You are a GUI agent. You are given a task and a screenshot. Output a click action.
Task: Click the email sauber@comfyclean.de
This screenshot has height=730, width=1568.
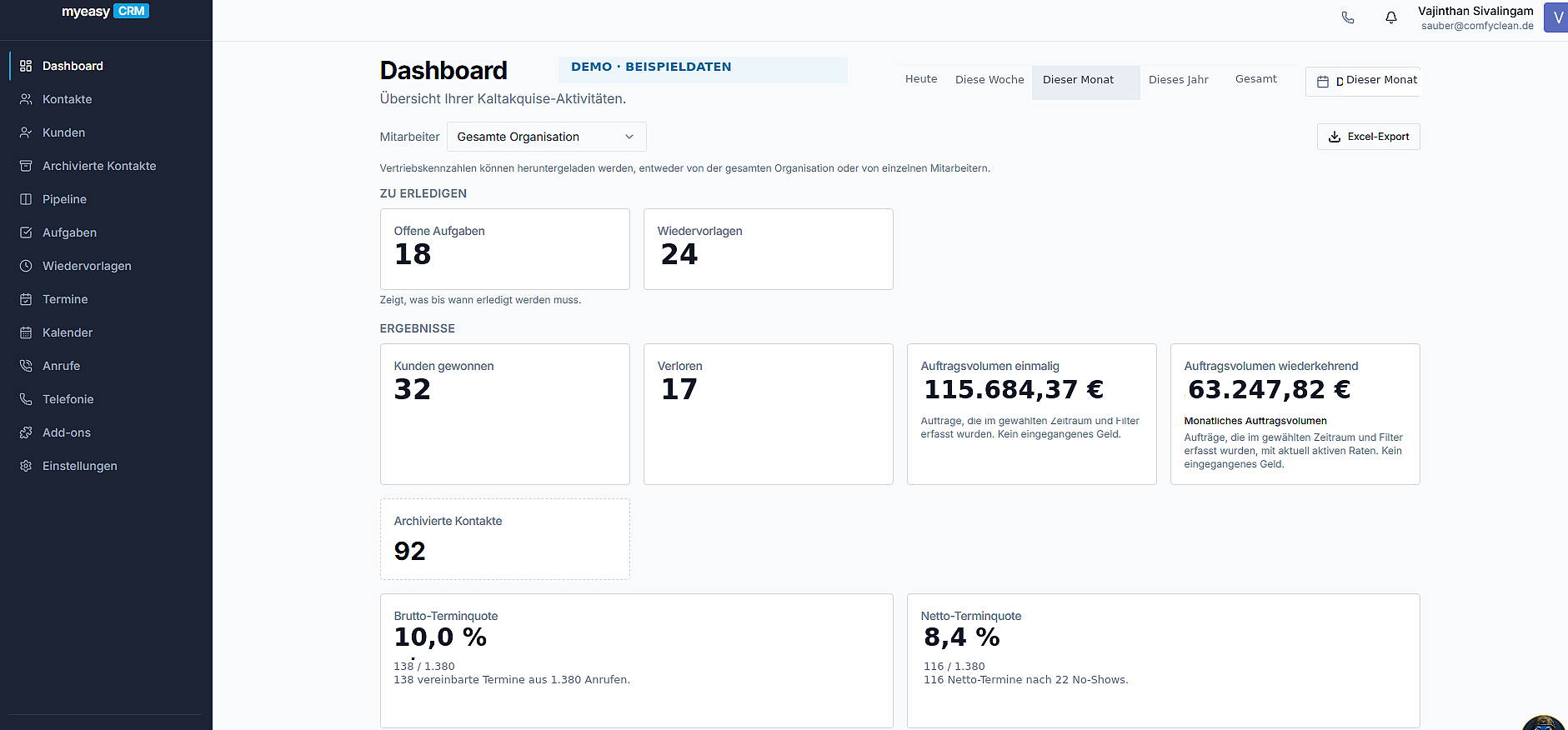(1477, 26)
